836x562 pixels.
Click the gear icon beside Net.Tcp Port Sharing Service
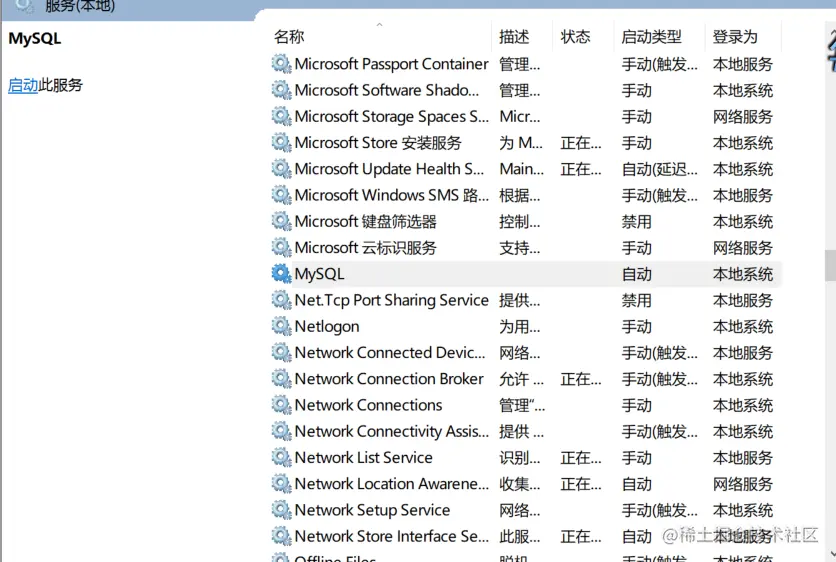[x=281, y=300]
